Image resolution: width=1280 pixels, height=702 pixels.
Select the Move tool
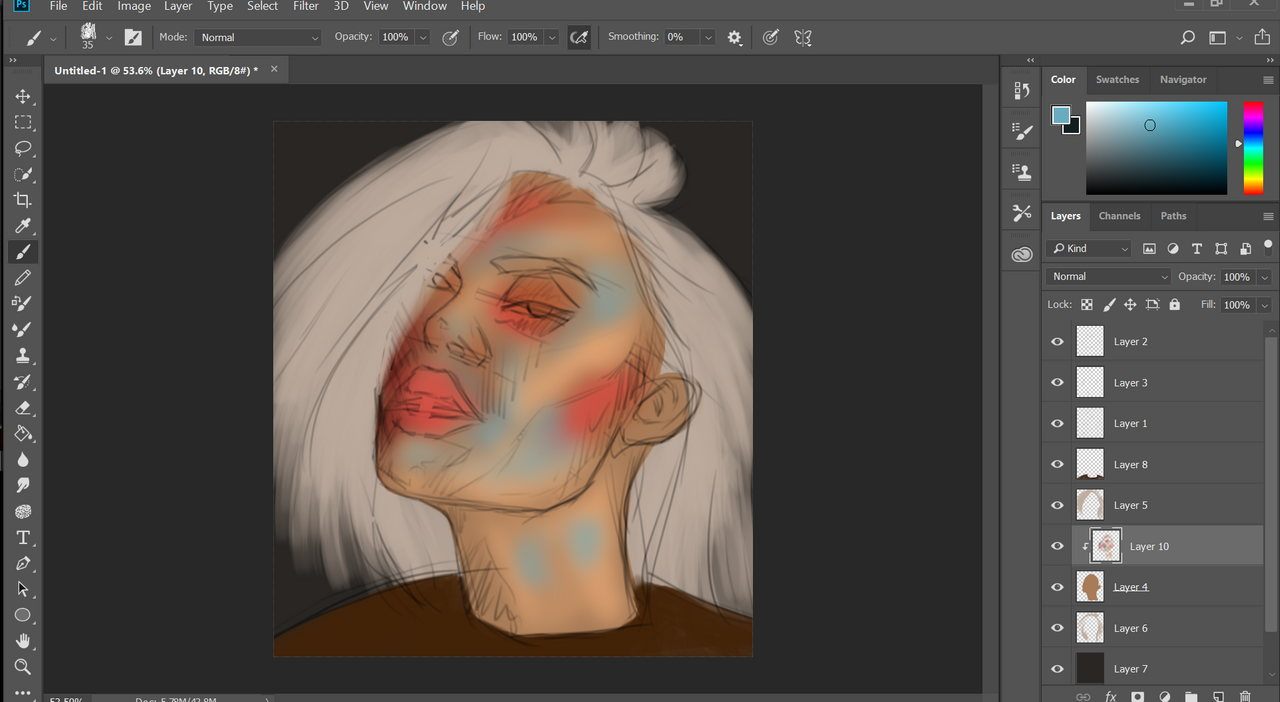pyautogui.click(x=22, y=97)
